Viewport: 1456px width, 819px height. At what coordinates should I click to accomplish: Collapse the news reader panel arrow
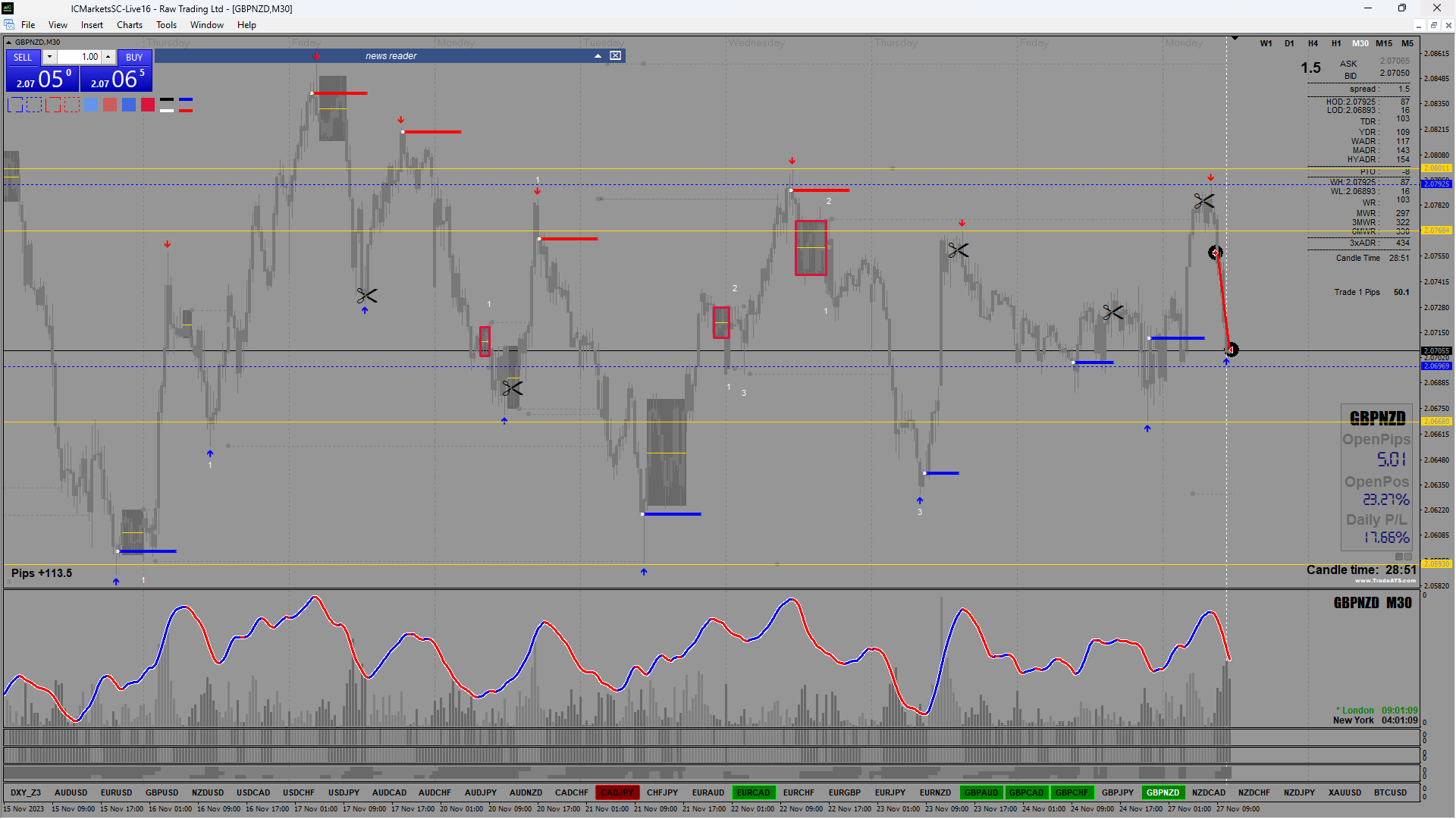(598, 55)
